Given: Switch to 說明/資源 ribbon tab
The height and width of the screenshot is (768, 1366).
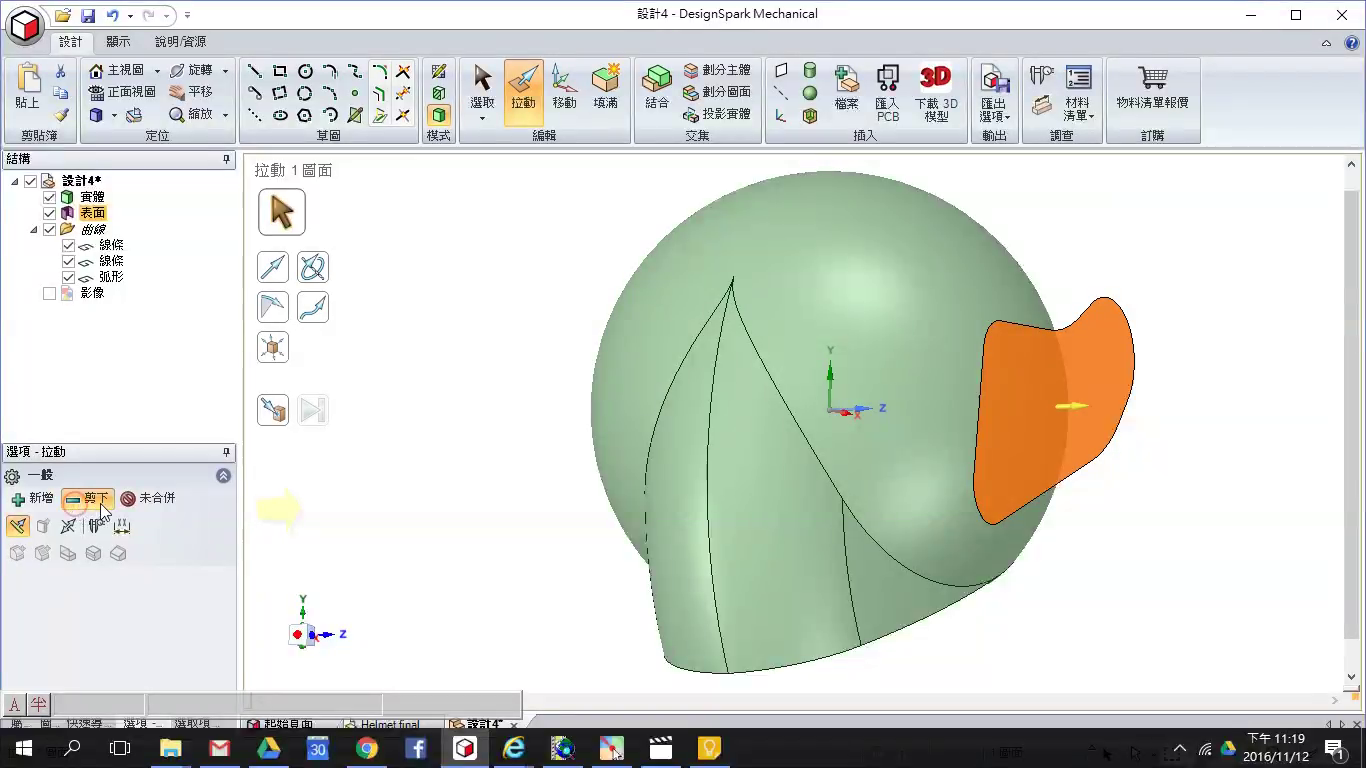Looking at the screenshot, I should (181, 42).
